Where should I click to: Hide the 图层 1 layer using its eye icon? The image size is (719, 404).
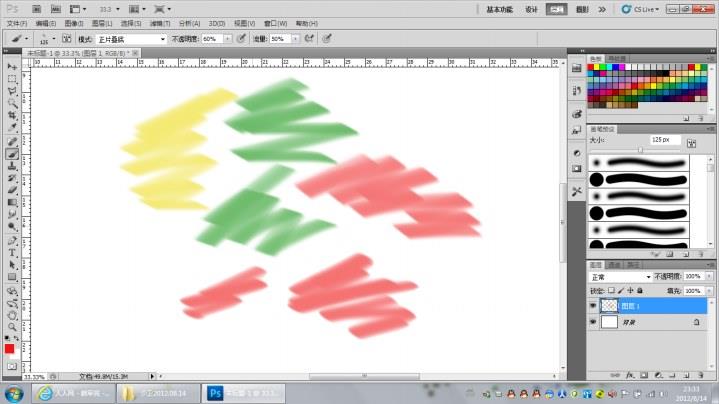click(593, 307)
